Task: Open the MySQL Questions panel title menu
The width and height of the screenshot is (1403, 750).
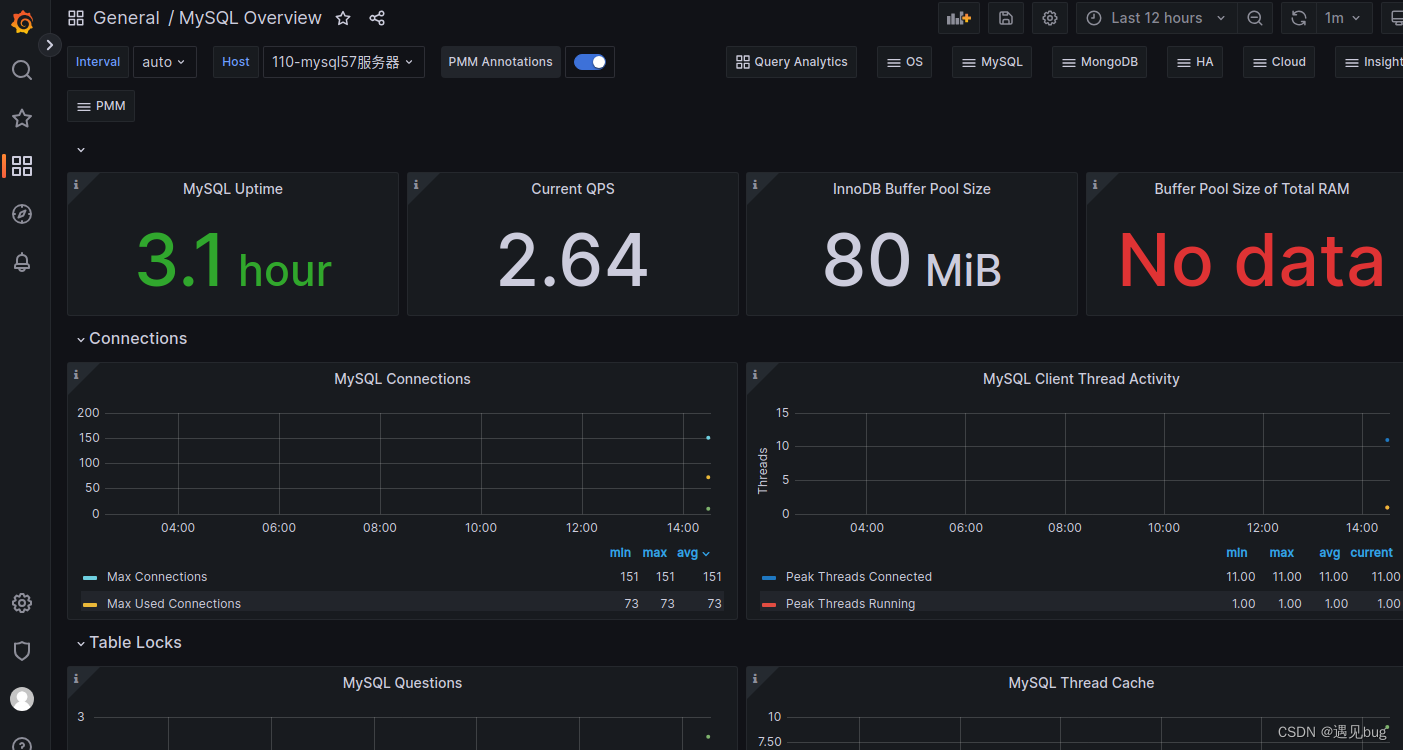Action: 402,683
